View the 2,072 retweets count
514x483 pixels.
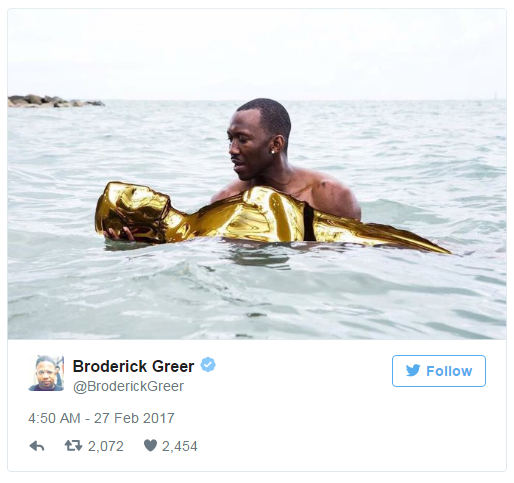coord(106,446)
